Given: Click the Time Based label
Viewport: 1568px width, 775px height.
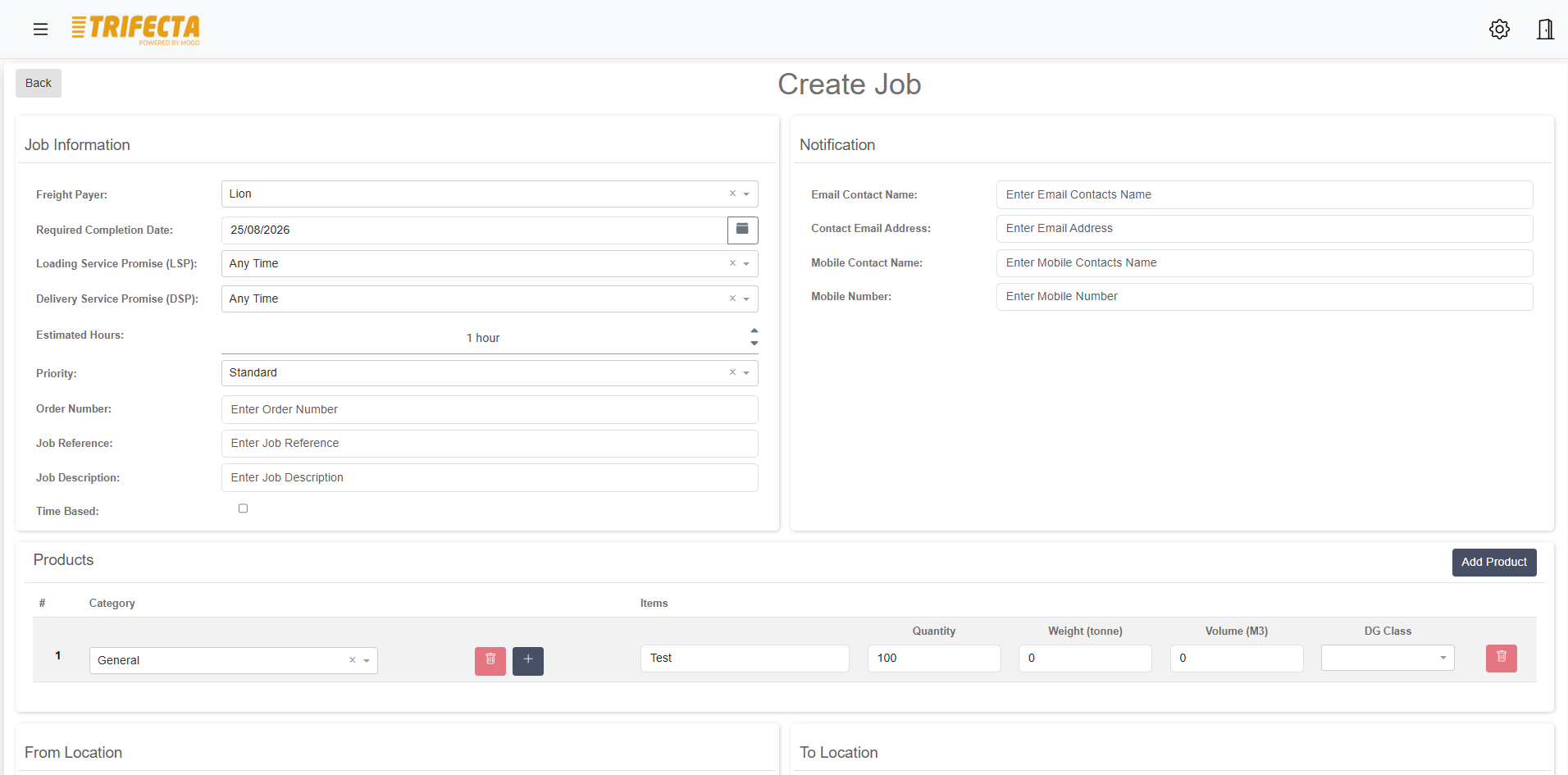Looking at the screenshot, I should point(67,511).
